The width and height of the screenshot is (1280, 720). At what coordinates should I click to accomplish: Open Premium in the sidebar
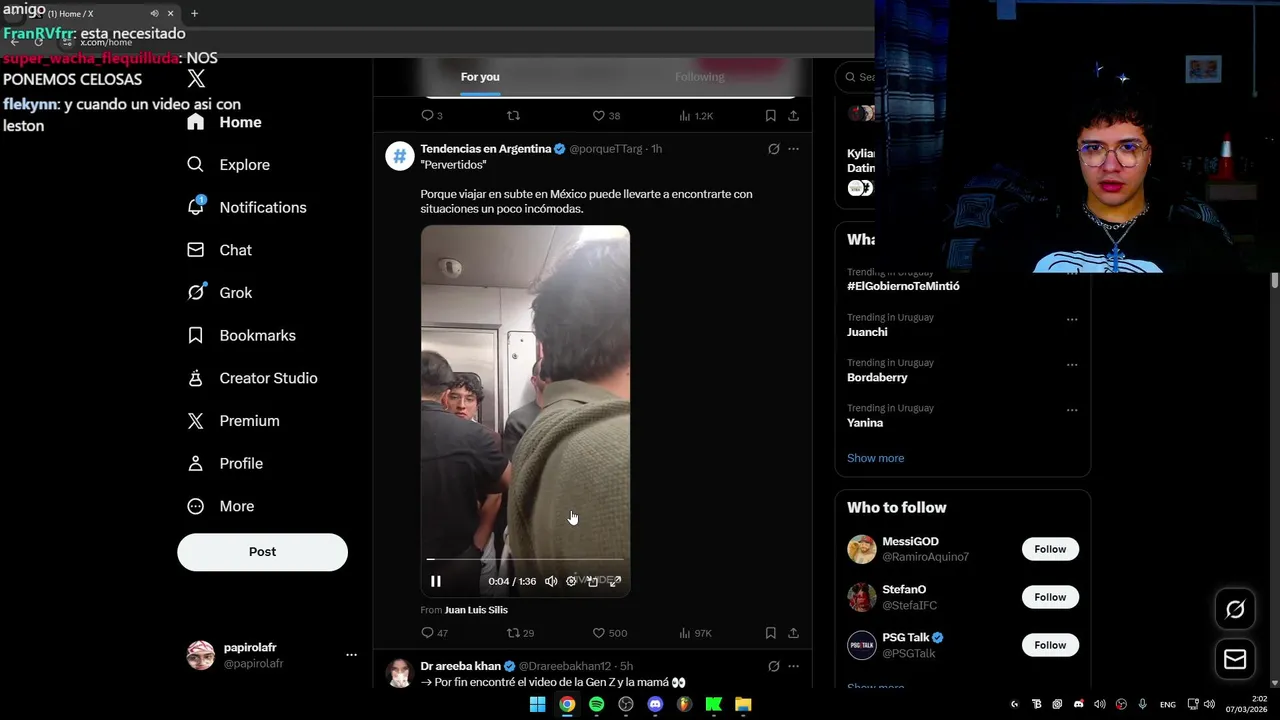click(x=234, y=421)
